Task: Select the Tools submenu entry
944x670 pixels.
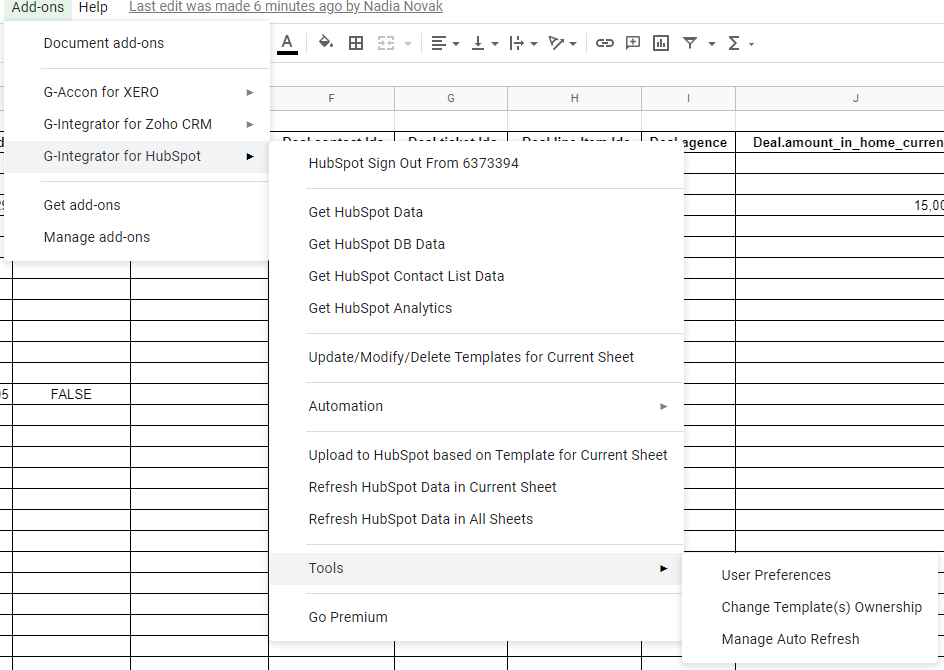Action: (x=476, y=568)
